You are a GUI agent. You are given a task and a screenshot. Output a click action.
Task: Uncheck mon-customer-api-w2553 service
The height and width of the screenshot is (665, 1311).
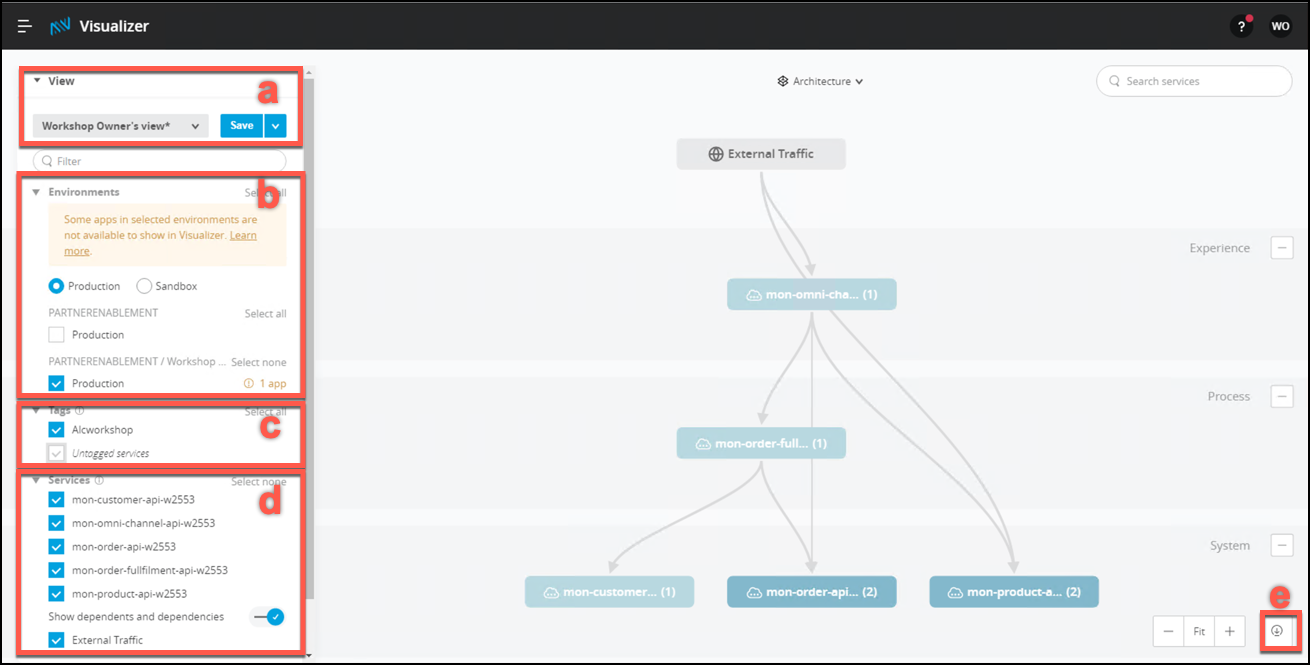point(56,499)
